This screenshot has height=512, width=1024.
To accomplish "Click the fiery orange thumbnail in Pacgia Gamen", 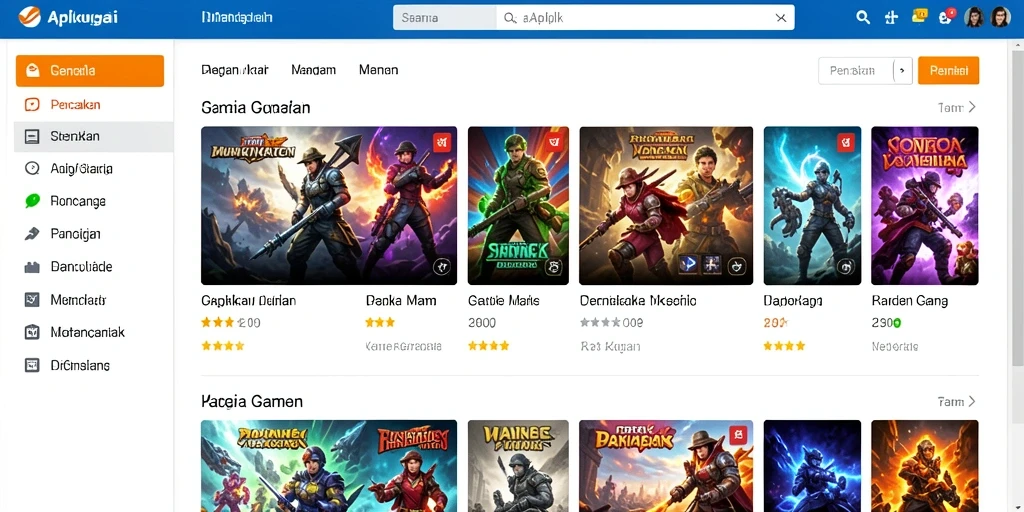I will pyautogui.click(x=925, y=466).
